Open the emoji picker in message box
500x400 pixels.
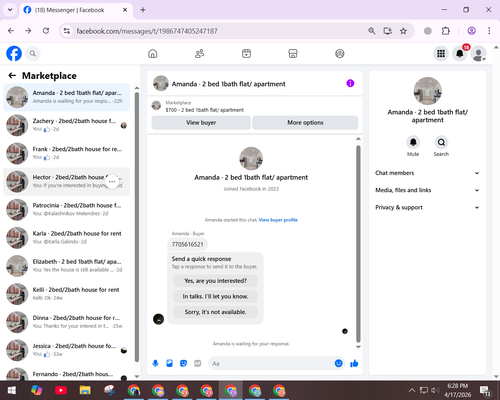pyautogui.click(x=338, y=363)
